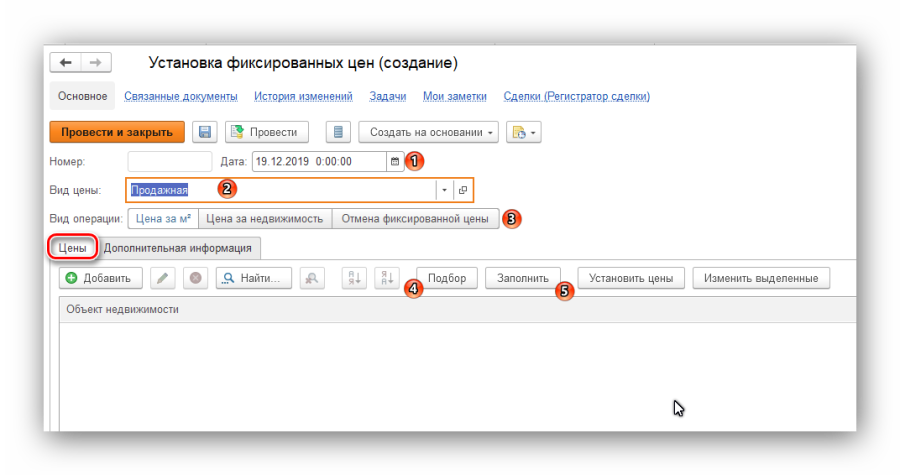Click the back navigation arrow
Screen dimensions: 900x475
click(x=66, y=63)
